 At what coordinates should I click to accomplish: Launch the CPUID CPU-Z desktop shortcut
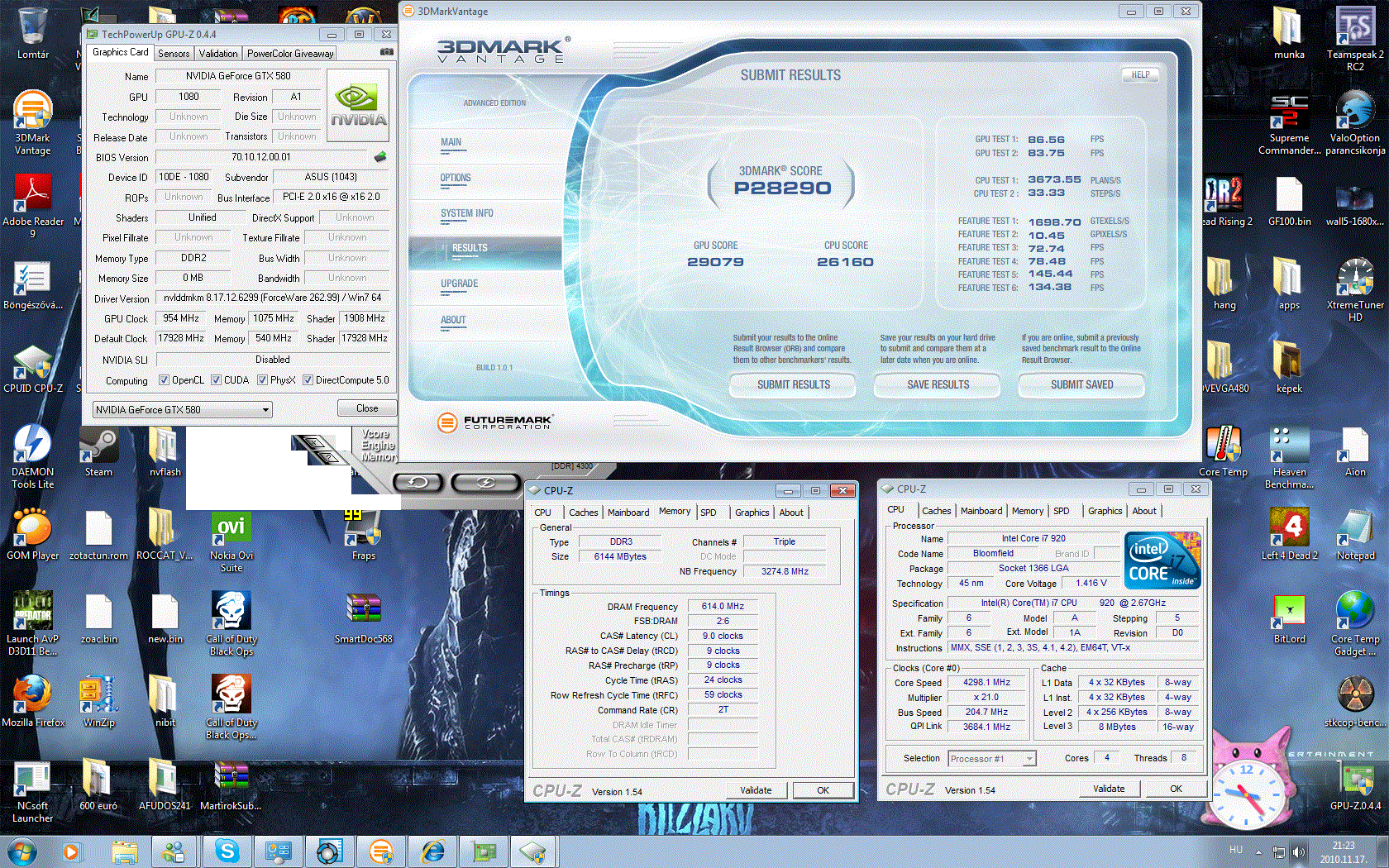click(x=33, y=369)
